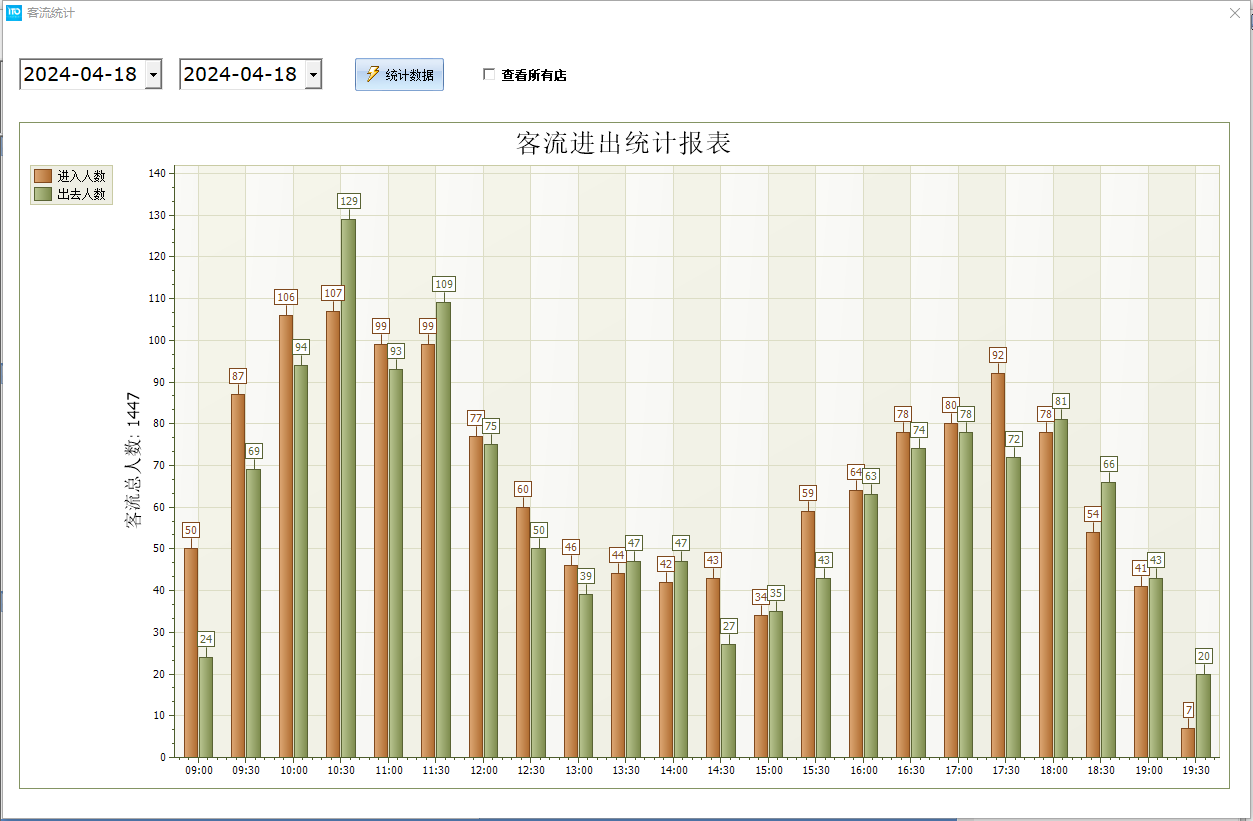
Task: Click the orange 进入人数 legend swatch
Action: pos(43,176)
